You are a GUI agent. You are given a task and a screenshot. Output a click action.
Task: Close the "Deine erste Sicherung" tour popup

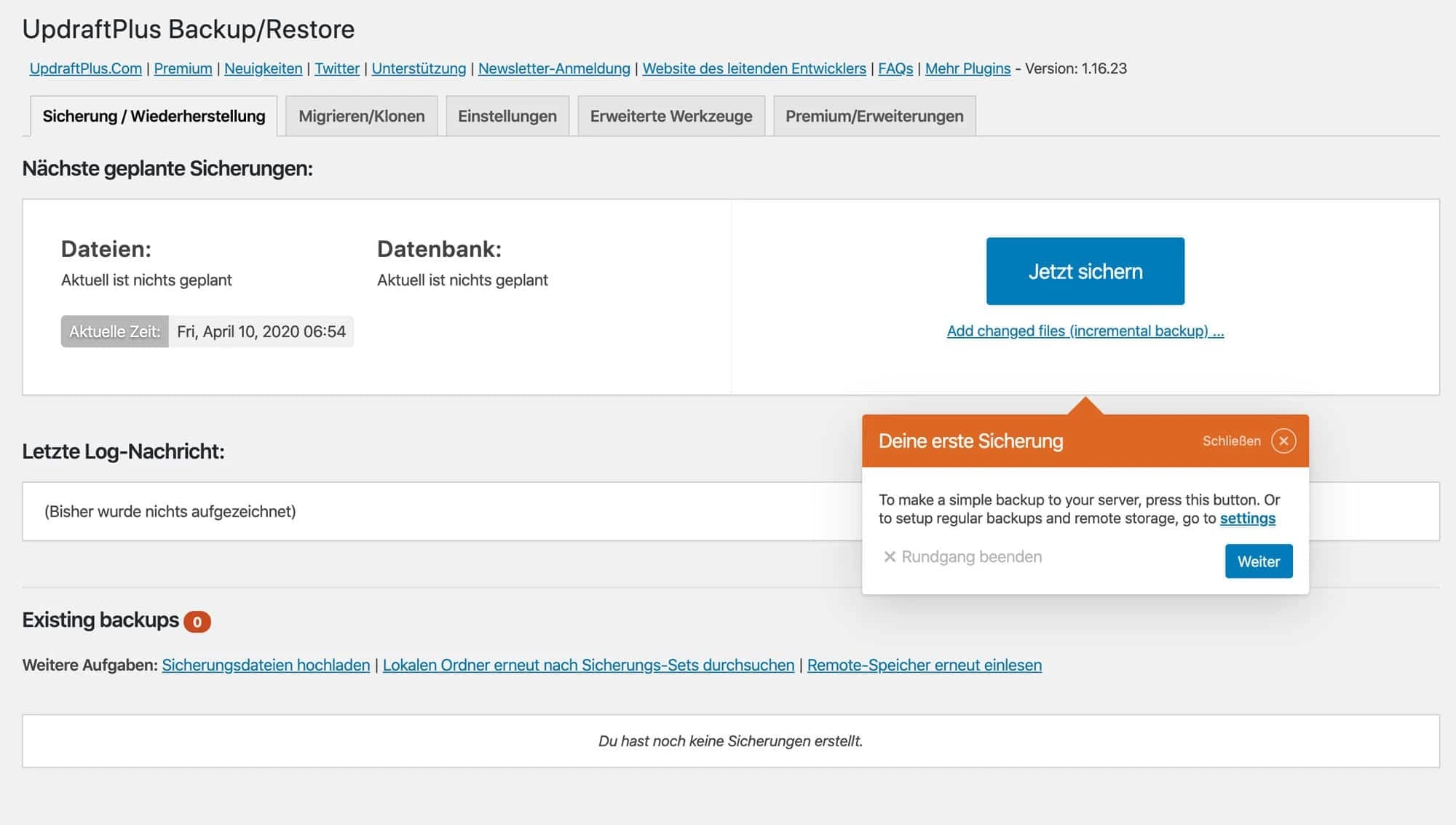click(x=1284, y=441)
